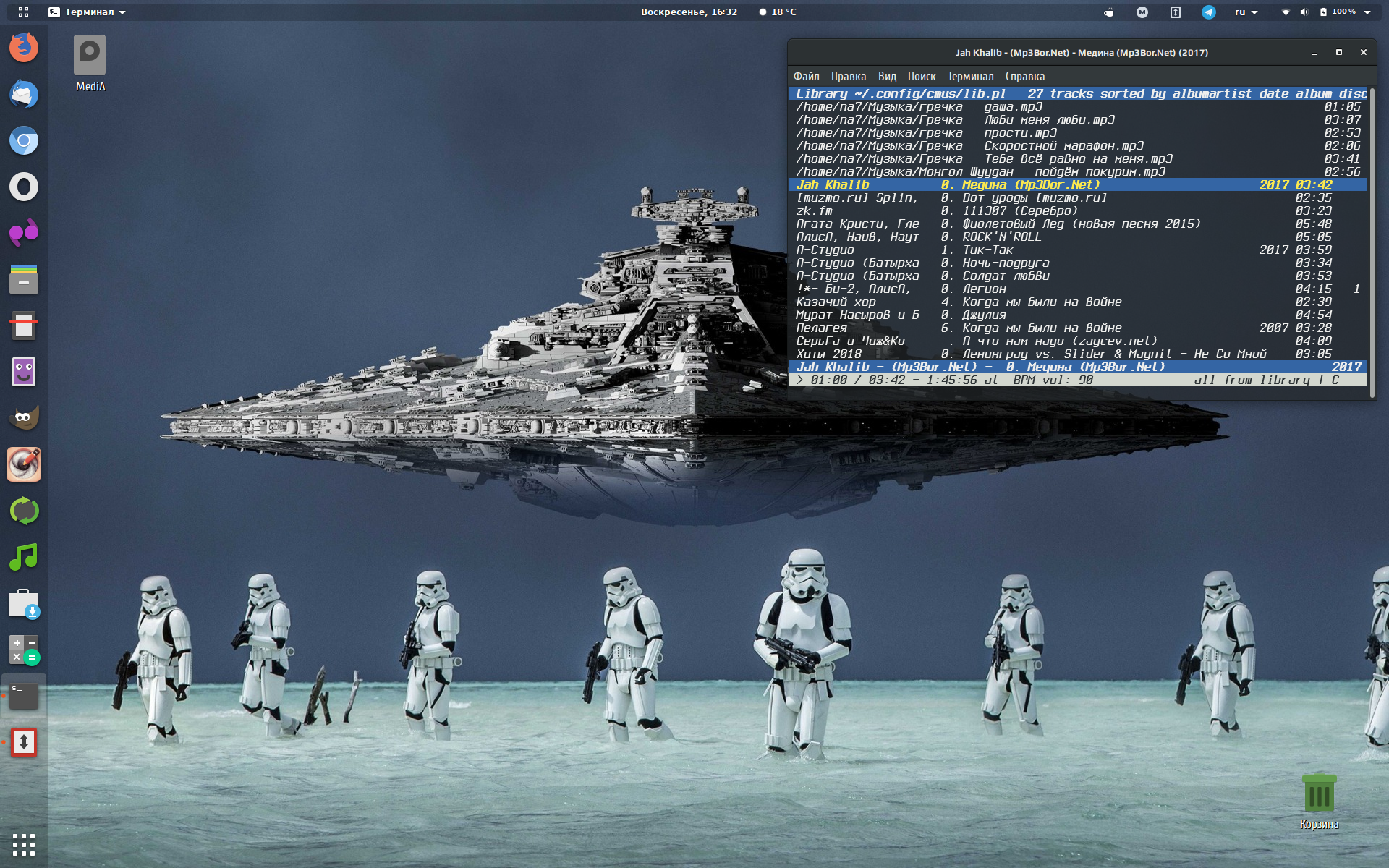Open Thunderbird mail from the dock

[24, 94]
